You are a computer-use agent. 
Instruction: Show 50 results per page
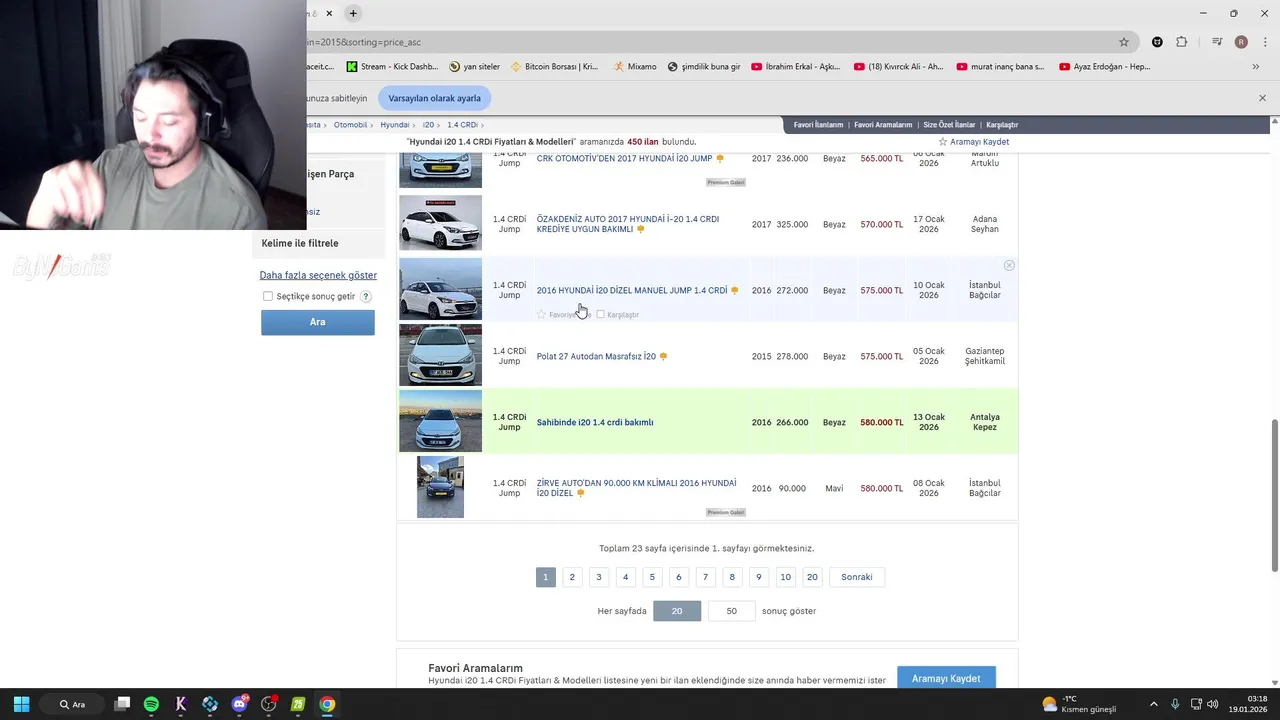point(731,611)
